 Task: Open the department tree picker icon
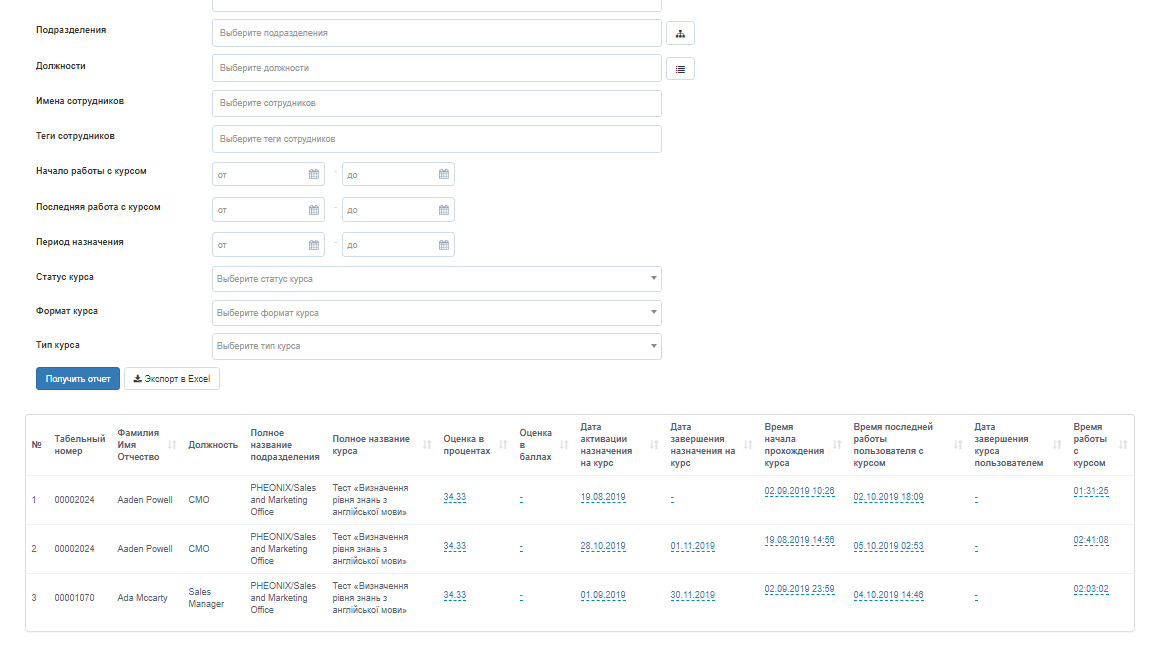[680, 33]
